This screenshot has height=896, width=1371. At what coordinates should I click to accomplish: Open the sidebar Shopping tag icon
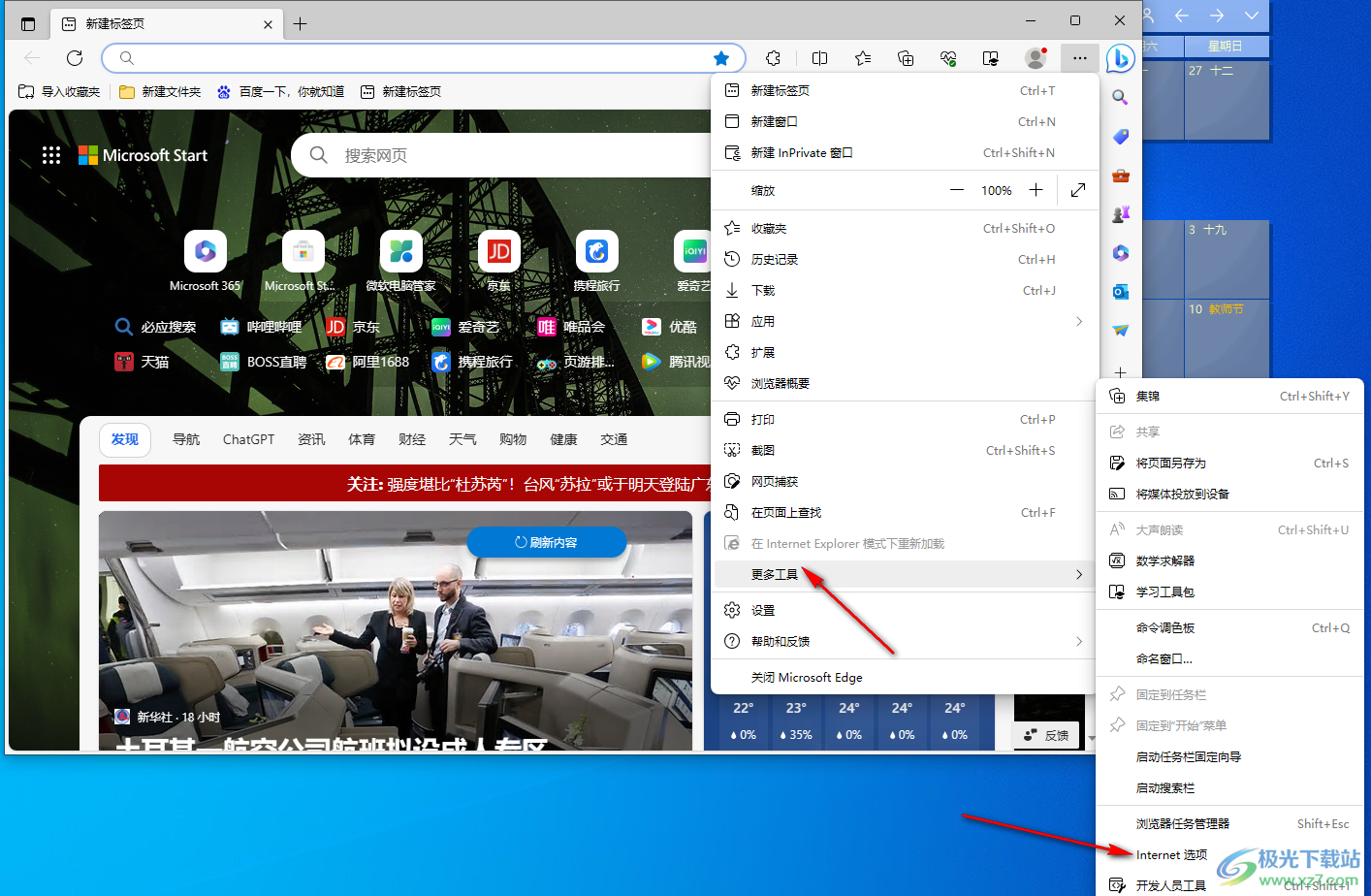tap(1120, 136)
